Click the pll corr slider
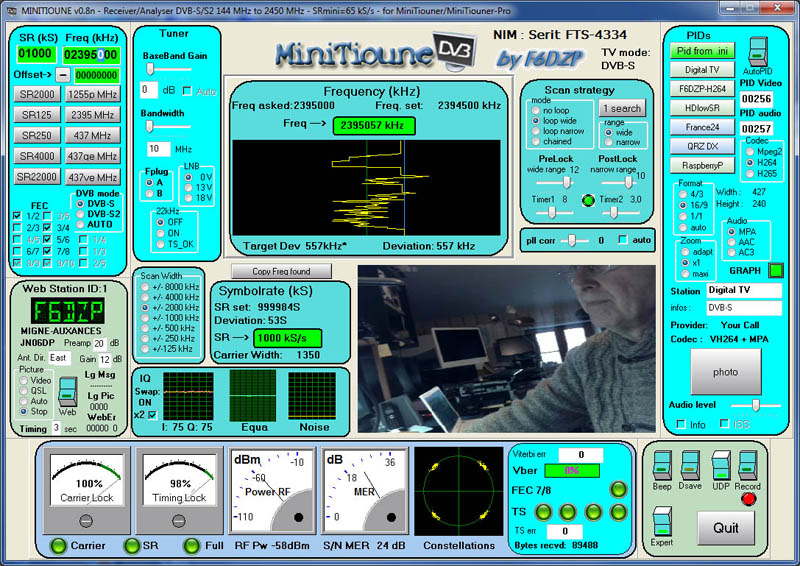The image size is (800, 566). [573, 240]
